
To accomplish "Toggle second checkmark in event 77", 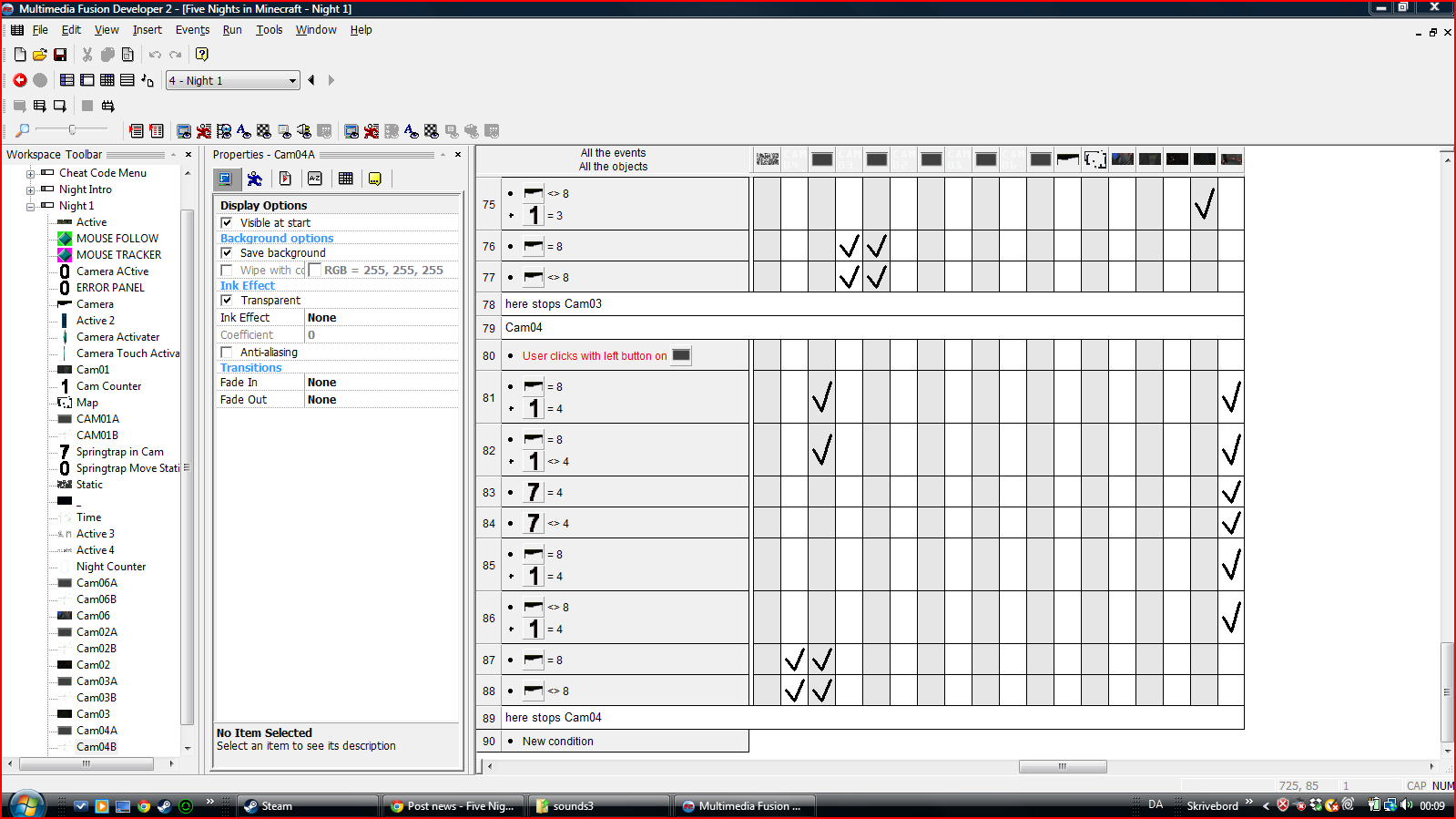I will [877, 277].
